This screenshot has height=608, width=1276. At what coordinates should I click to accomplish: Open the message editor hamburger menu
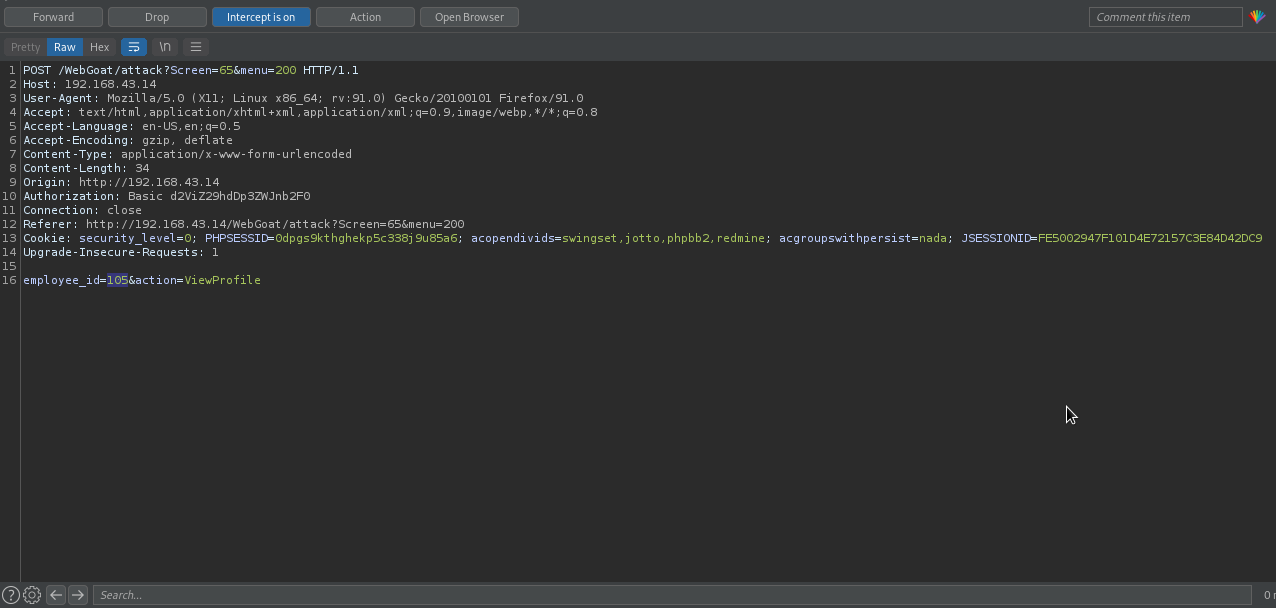click(196, 47)
